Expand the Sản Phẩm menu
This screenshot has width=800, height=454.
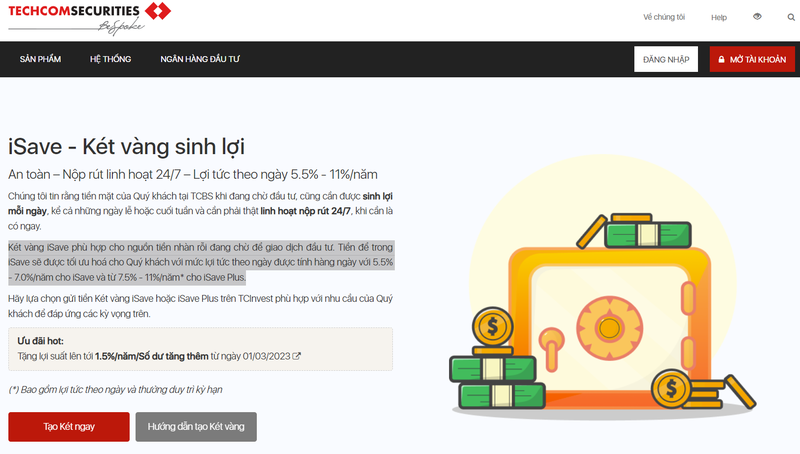pyautogui.click(x=40, y=60)
